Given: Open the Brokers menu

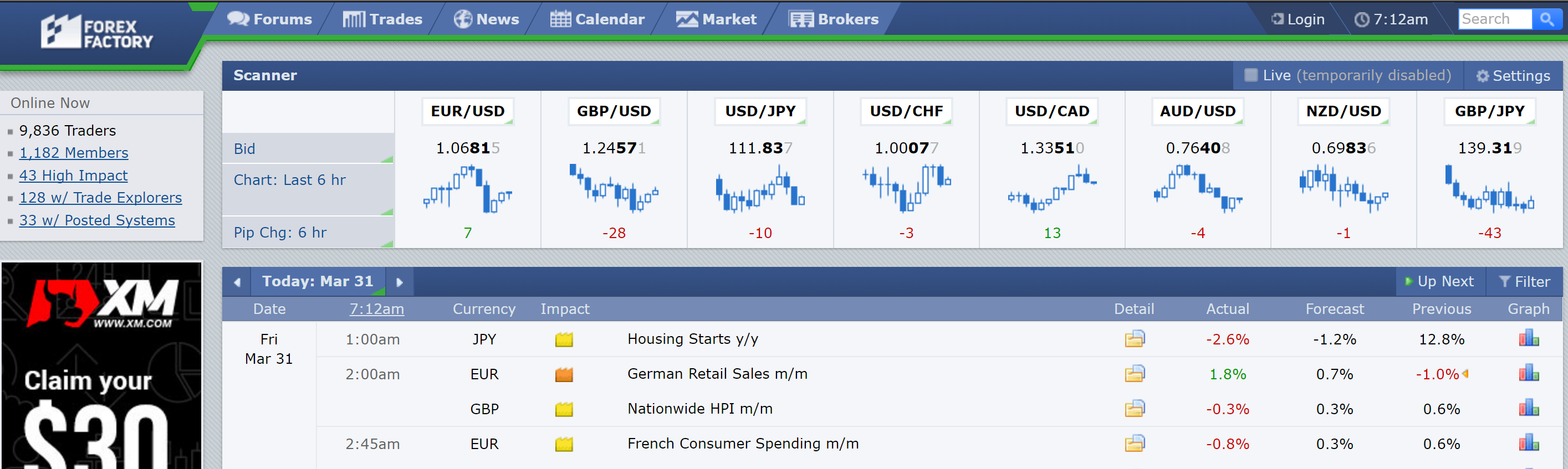Looking at the screenshot, I should [833, 19].
